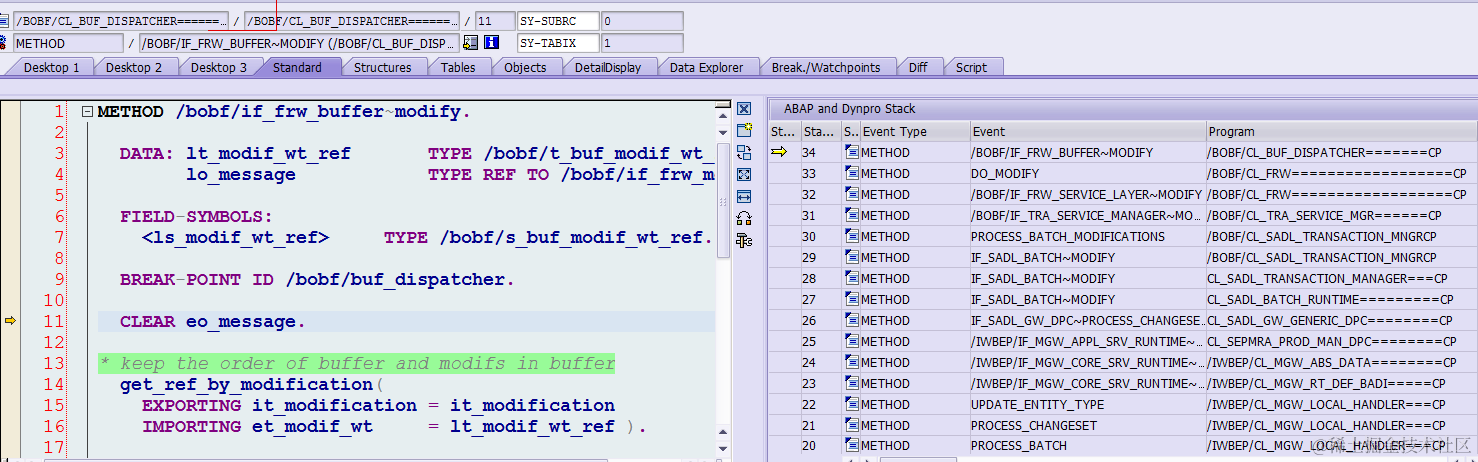The height and width of the screenshot is (462, 1478).
Task: Open the Tables tab
Action: tap(458, 67)
